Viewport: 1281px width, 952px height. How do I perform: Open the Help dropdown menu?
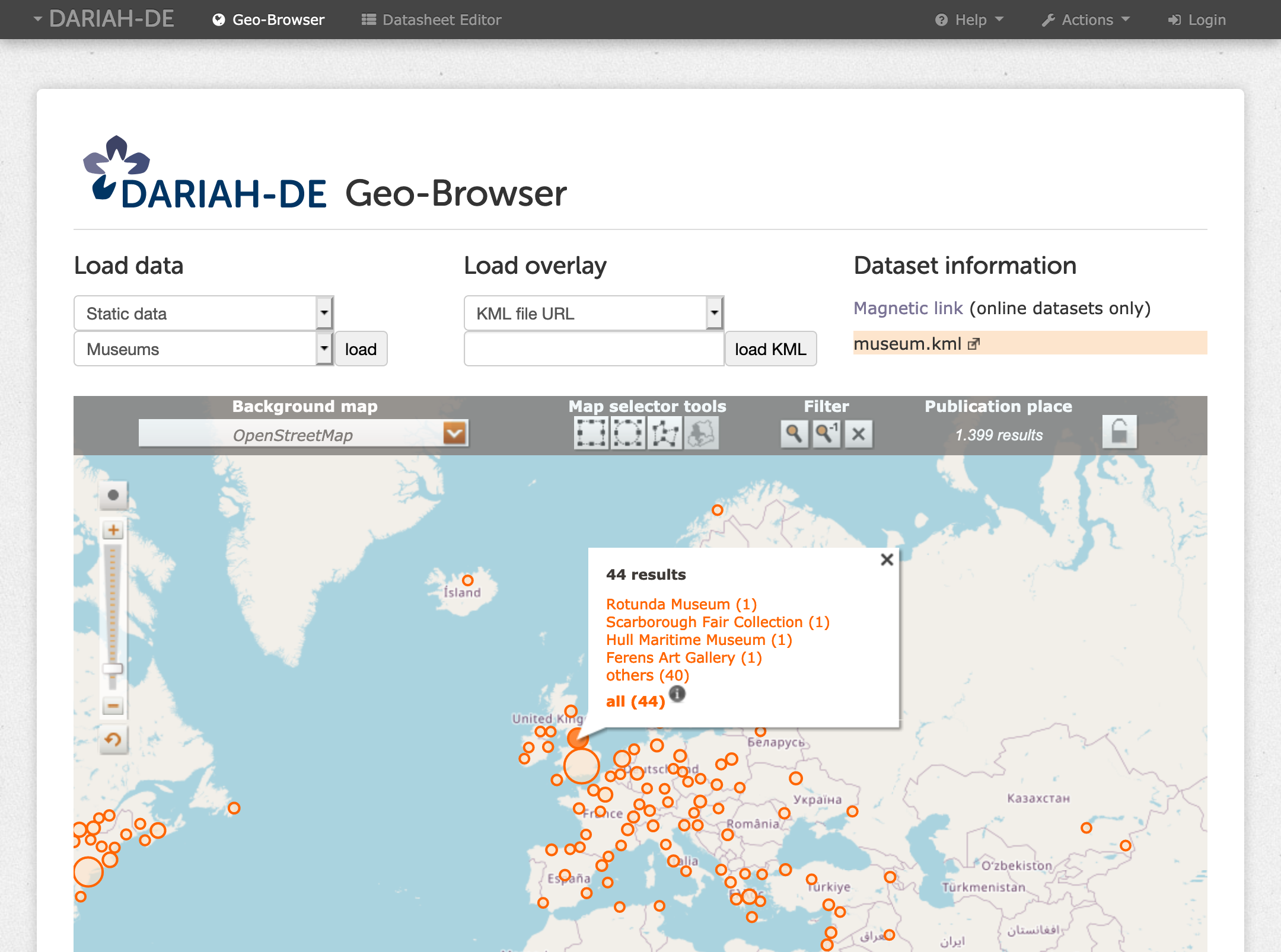(970, 20)
